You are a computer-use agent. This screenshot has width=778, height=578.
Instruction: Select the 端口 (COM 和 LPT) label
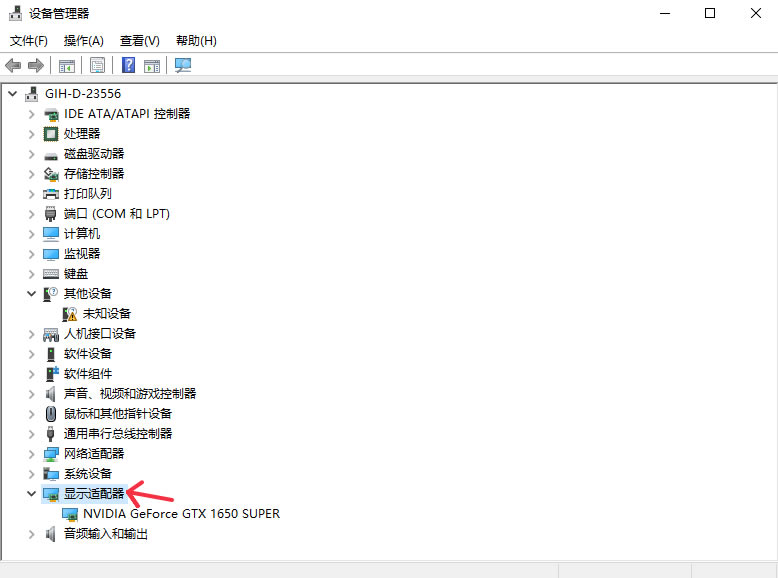click(117, 214)
